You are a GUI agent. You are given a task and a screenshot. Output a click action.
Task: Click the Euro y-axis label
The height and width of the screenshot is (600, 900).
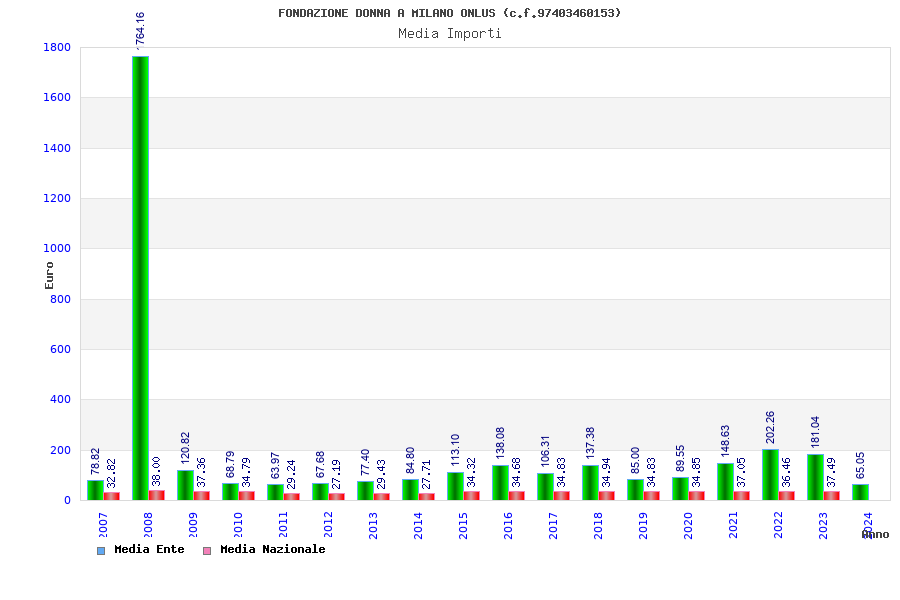click(x=49, y=275)
